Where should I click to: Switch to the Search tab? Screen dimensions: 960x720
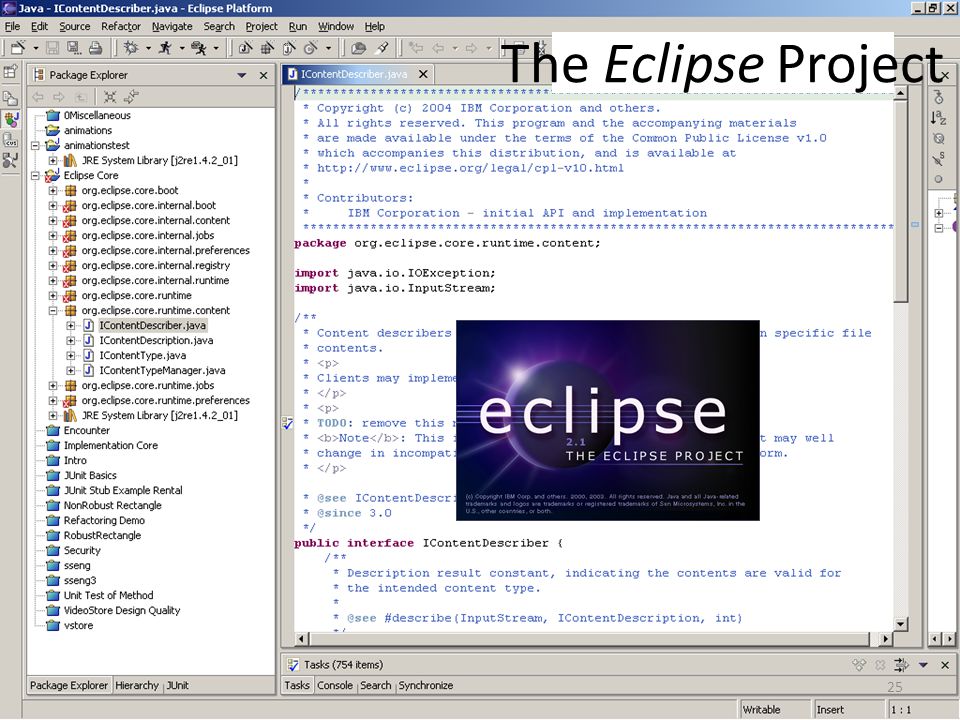click(x=375, y=686)
